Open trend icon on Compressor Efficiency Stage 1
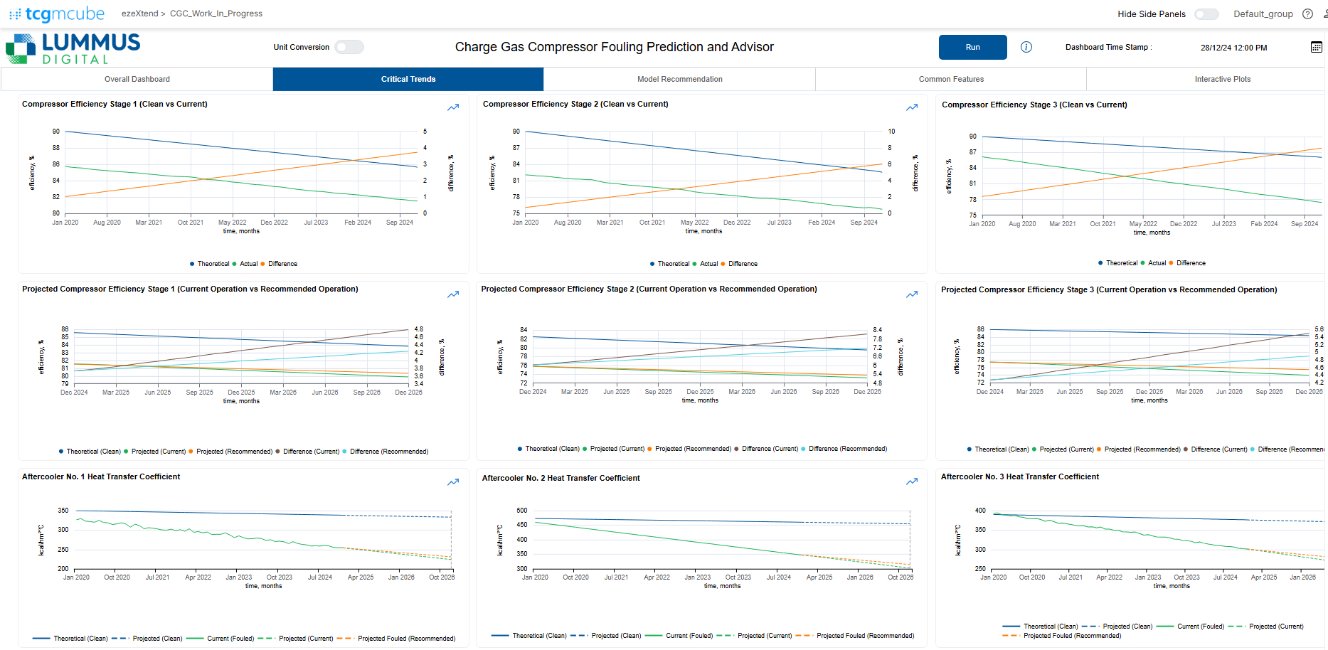 point(453,108)
